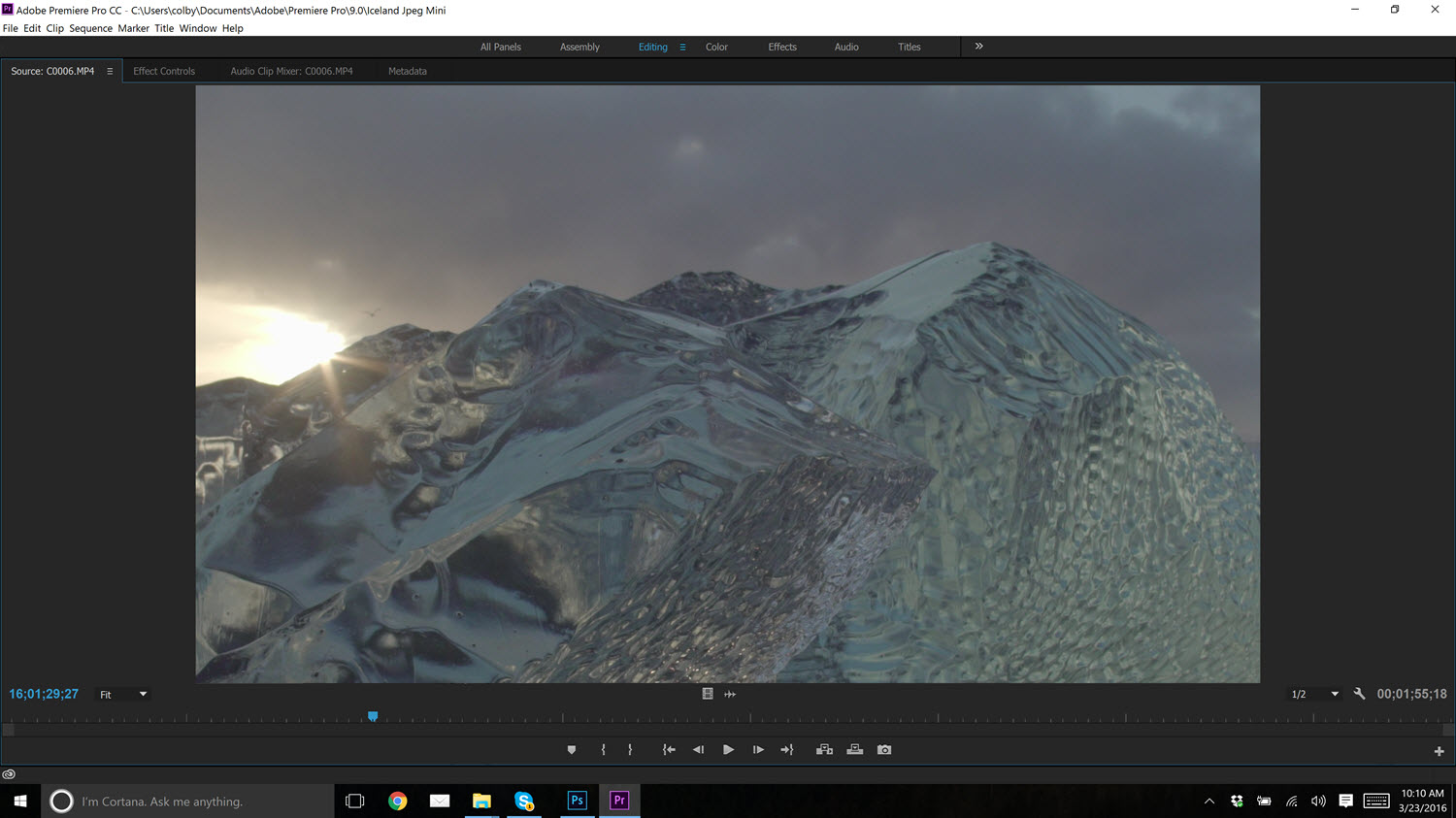Screen dimensions: 1456x818
Task: Click the Cortana search box
Action: [x=187, y=802]
